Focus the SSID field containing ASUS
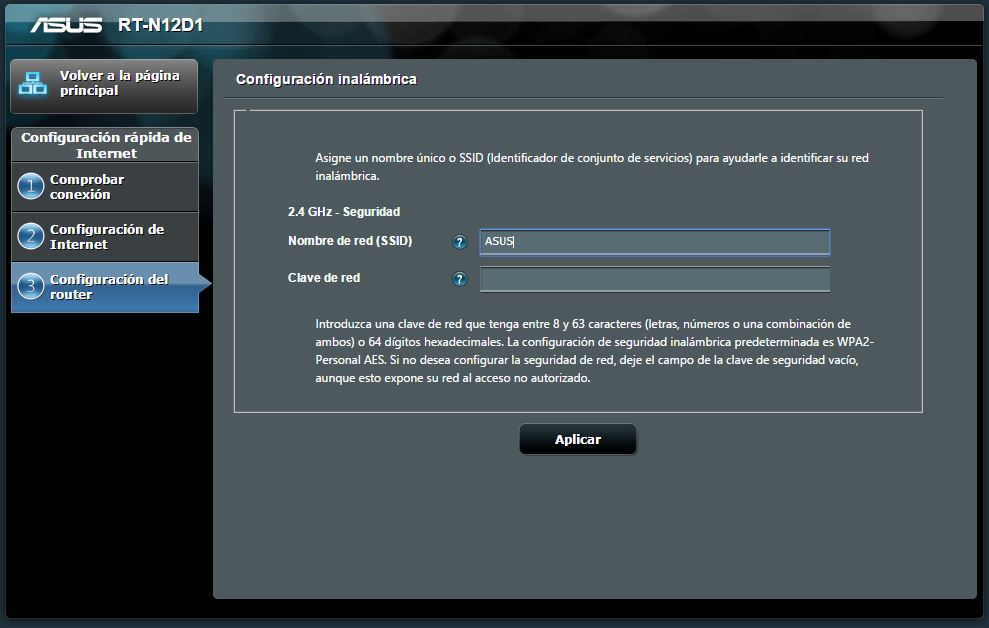The height and width of the screenshot is (628, 989). click(654, 242)
